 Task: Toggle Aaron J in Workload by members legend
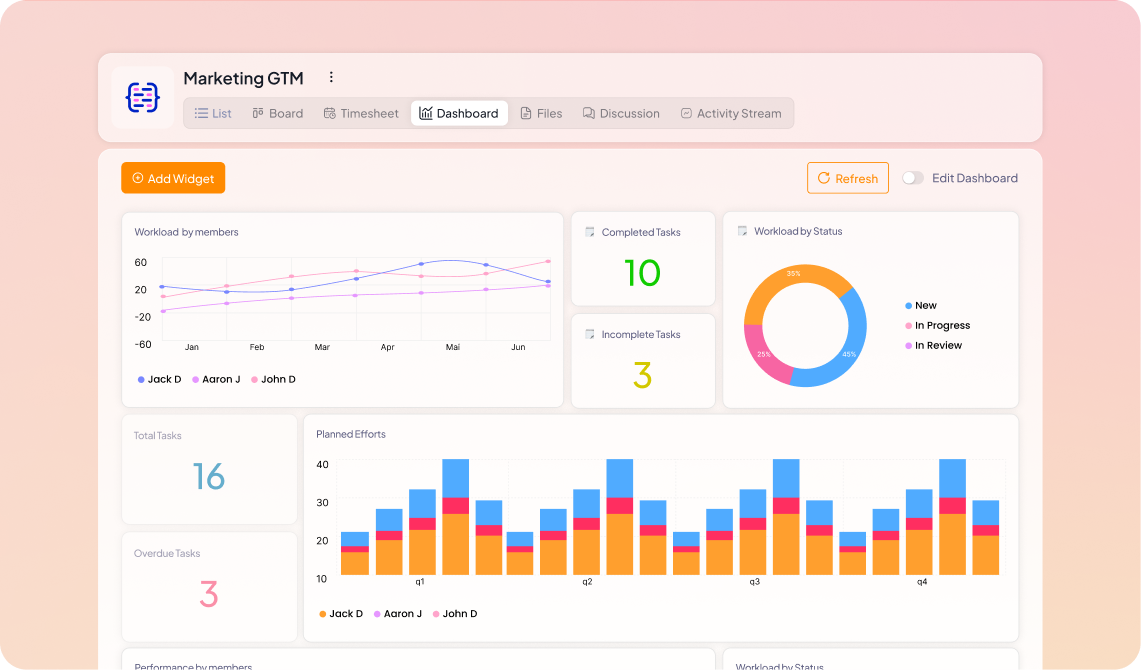click(x=216, y=379)
